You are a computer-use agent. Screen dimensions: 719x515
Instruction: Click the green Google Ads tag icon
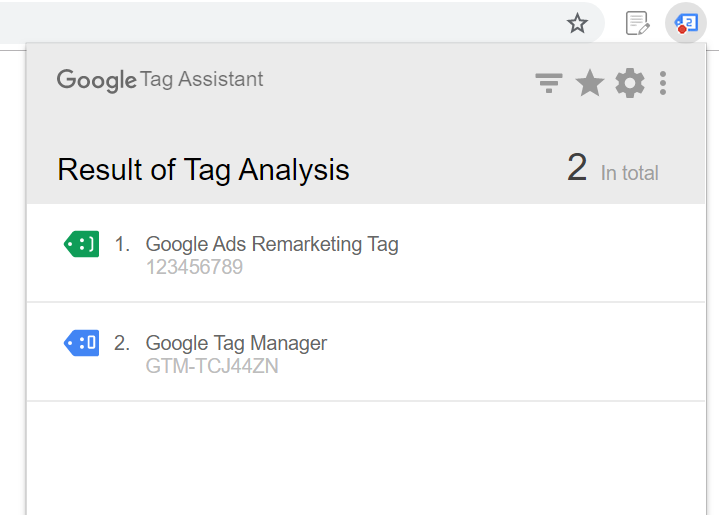pos(81,243)
